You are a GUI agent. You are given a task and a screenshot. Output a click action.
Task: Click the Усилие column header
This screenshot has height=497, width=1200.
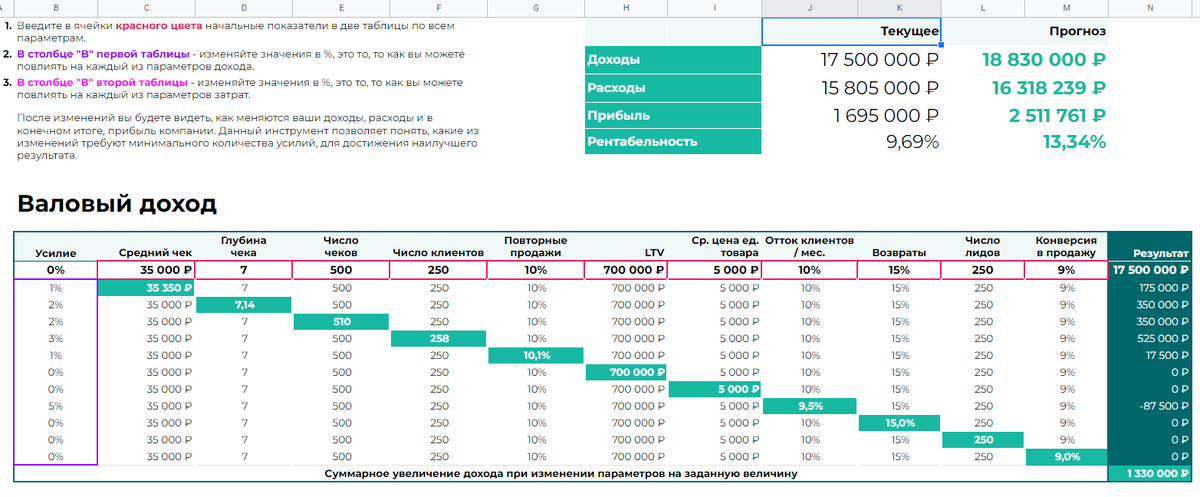pyautogui.click(x=55, y=246)
